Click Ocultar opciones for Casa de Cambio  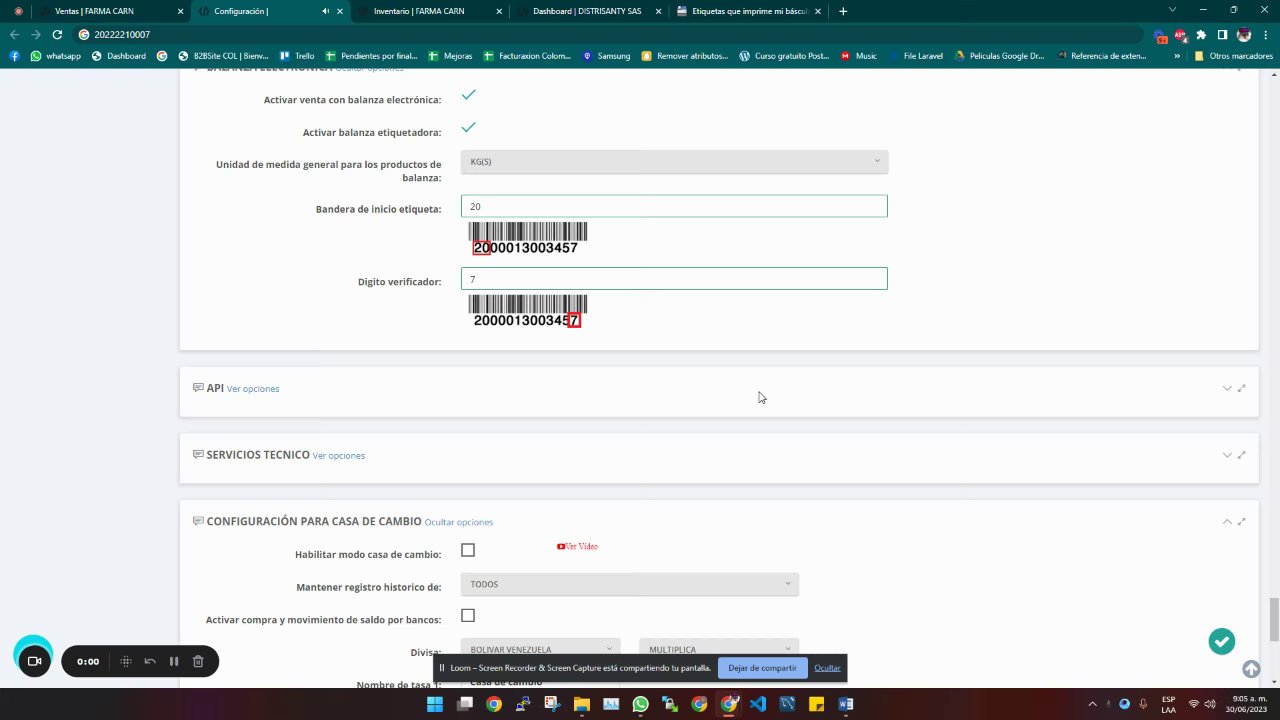459,522
